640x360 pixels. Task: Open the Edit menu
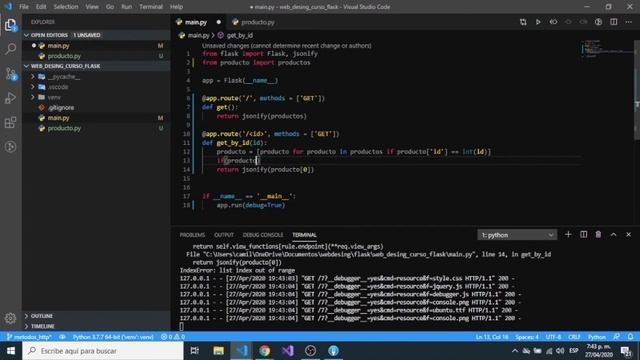41,7
